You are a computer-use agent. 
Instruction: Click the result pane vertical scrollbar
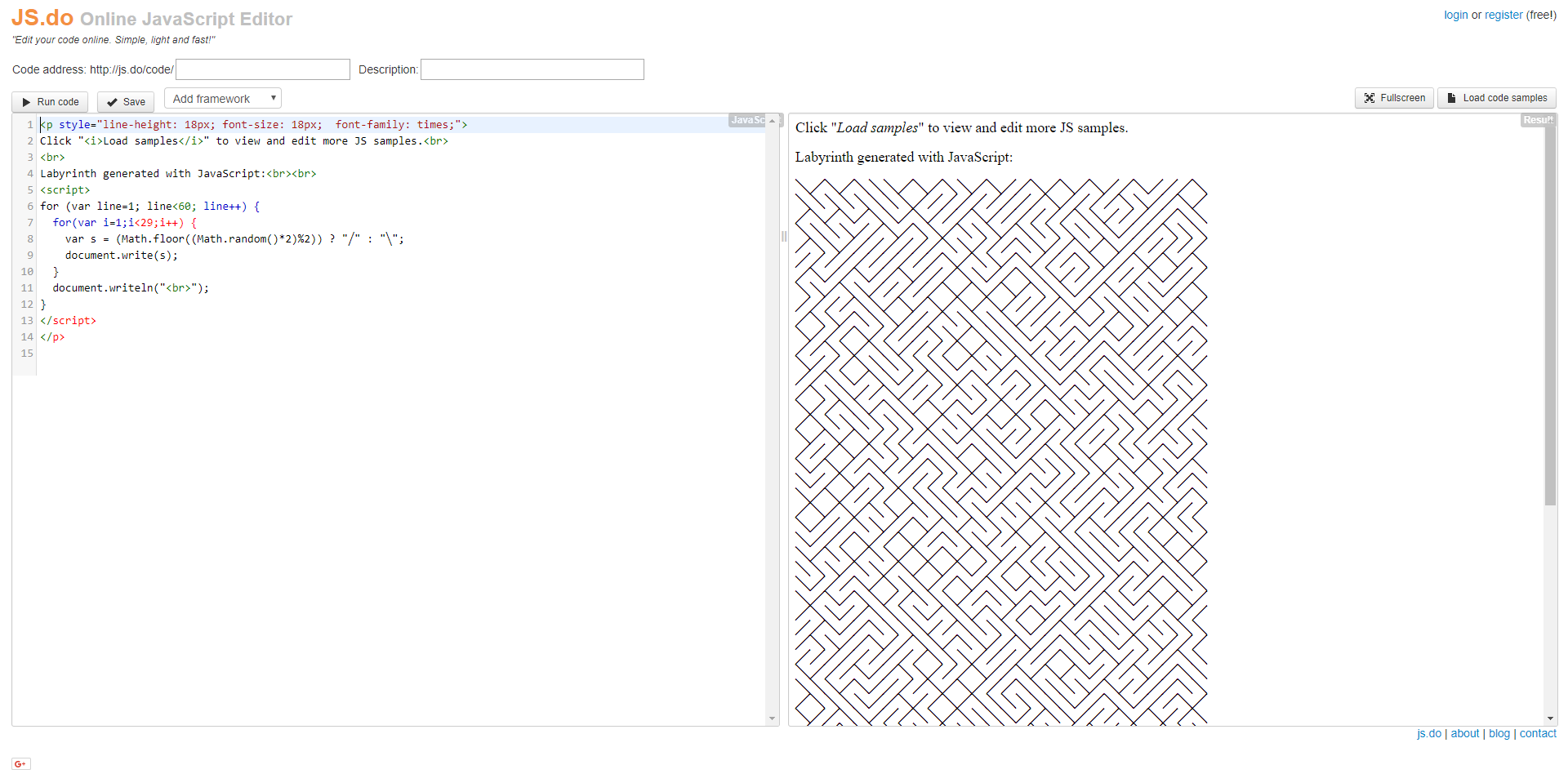coord(1550,314)
